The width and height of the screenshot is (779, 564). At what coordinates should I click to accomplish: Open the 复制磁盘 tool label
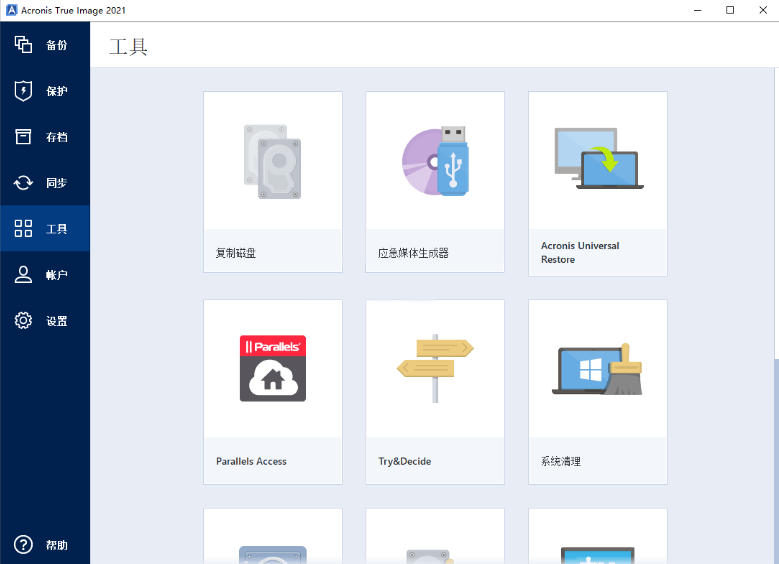point(236,253)
